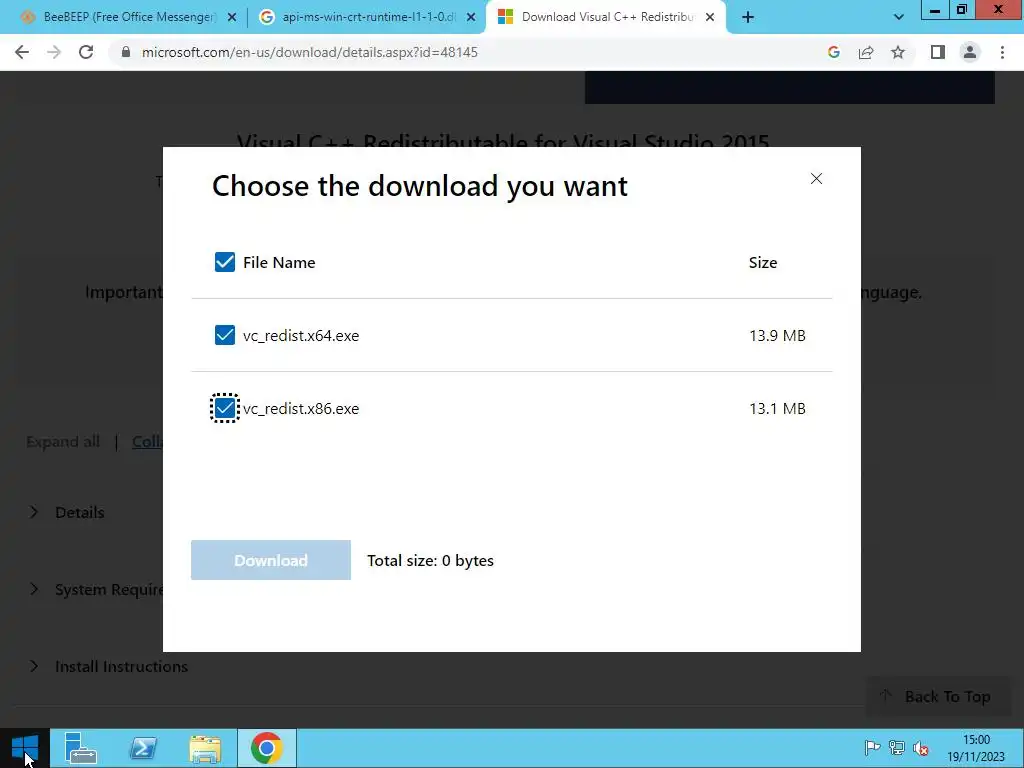The width and height of the screenshot is (1024, 768).
Task: Click the taskbar clock and date
Action: click(x=976, y=748)
